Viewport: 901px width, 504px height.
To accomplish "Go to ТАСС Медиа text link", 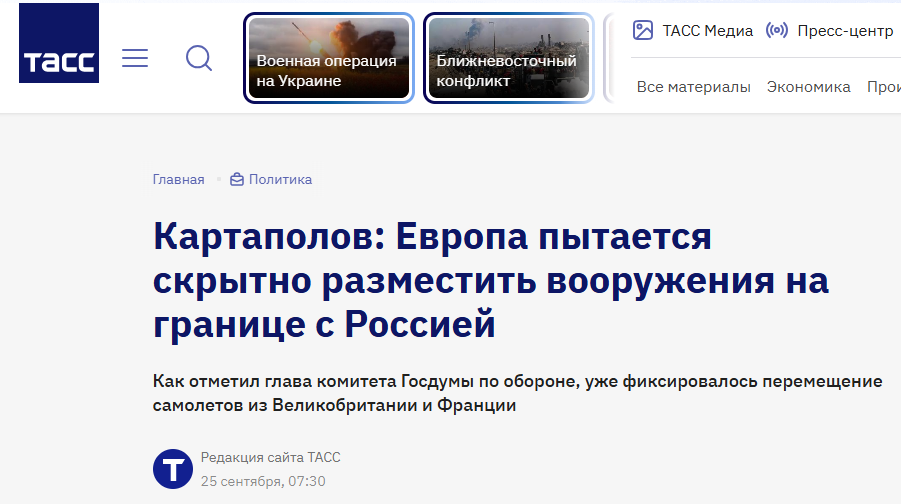I will pos(707,30).
